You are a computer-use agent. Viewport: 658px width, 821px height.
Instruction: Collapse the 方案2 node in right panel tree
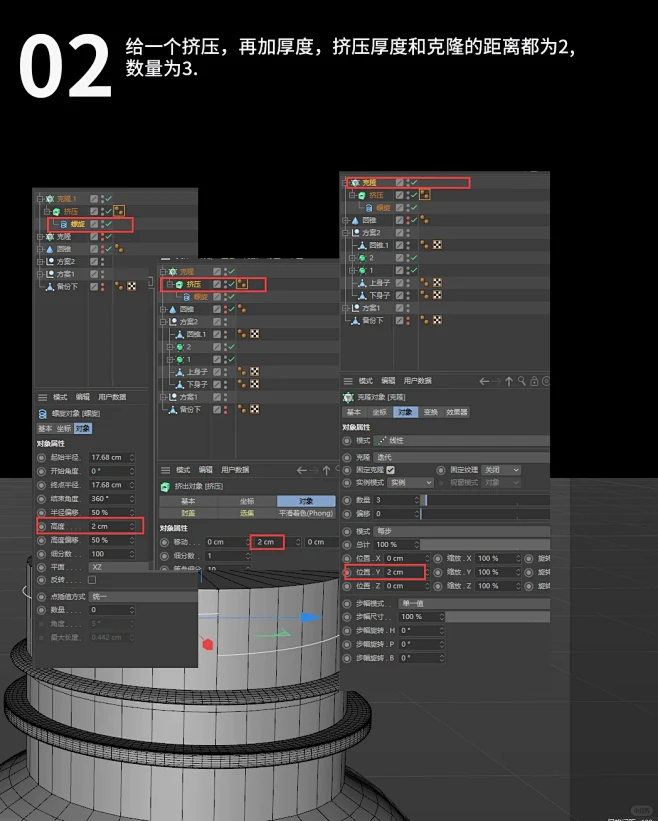pyautogui.click(x=345, y=232)
